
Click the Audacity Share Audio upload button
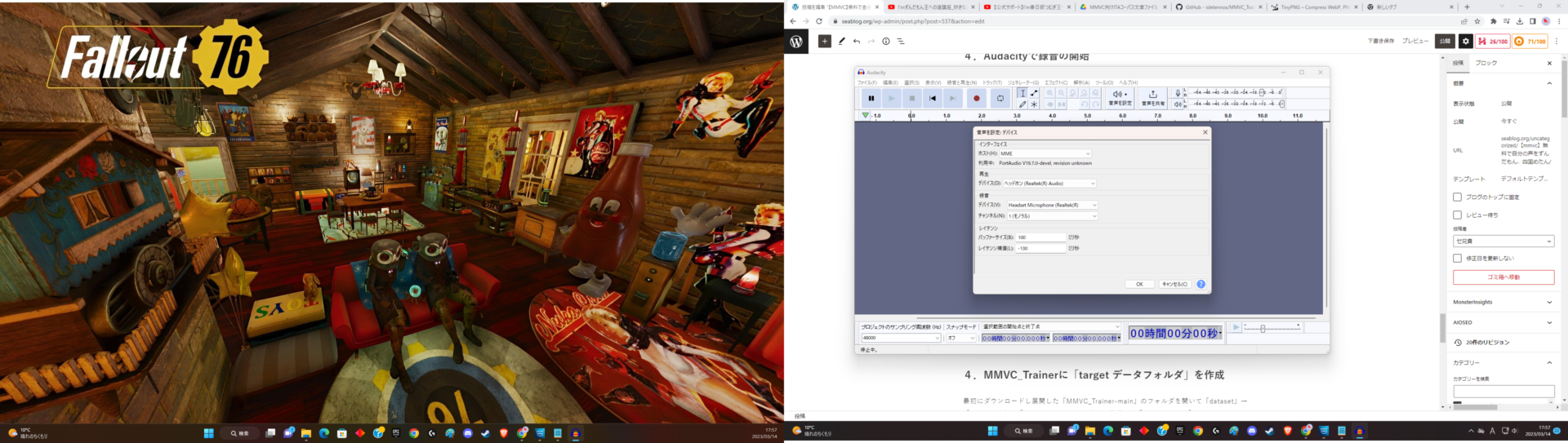click(1153, 98)
